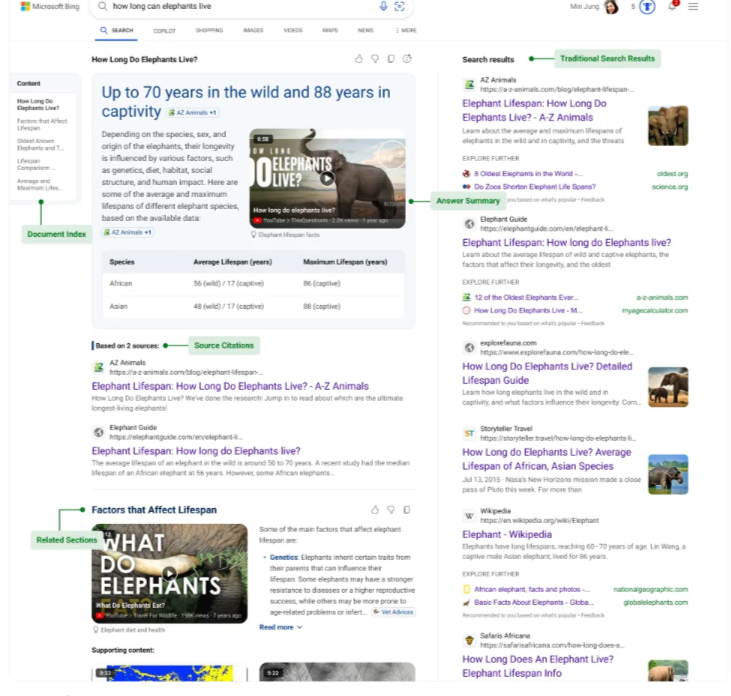
Task: Switch to the COPILOT tab
Action: click(x=164, y=31)
